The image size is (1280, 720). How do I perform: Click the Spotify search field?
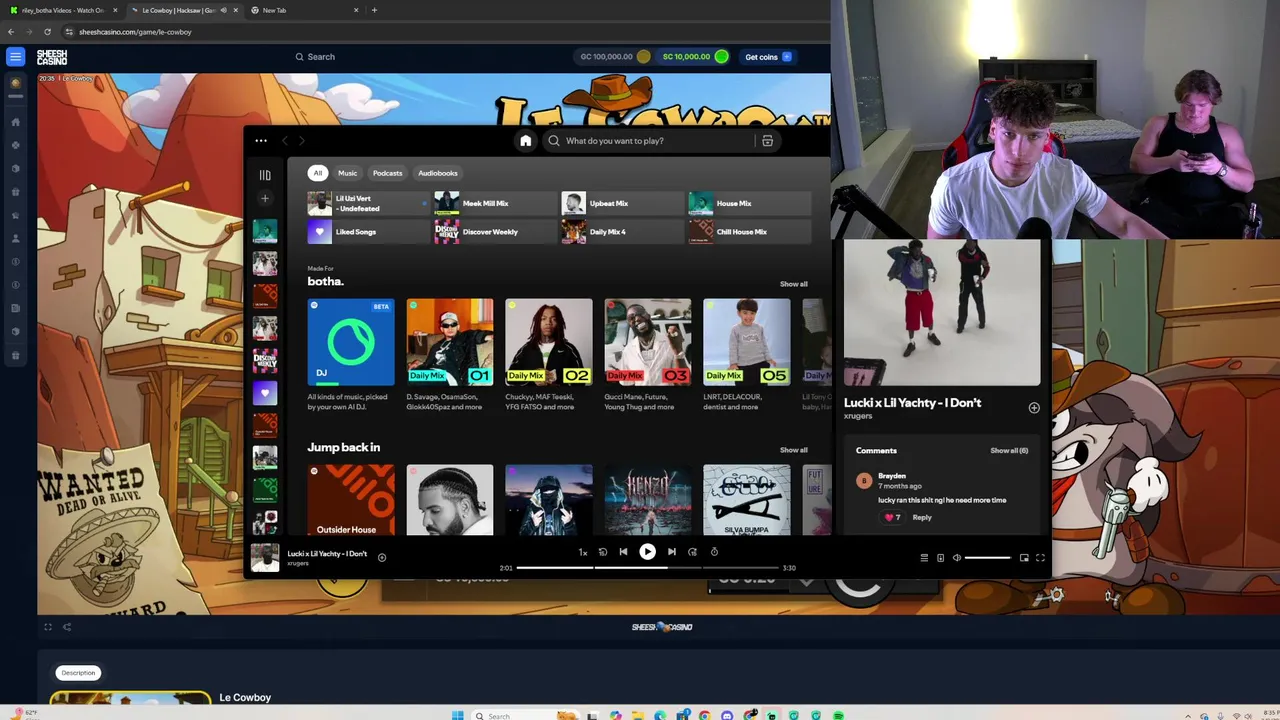point(650,141)
